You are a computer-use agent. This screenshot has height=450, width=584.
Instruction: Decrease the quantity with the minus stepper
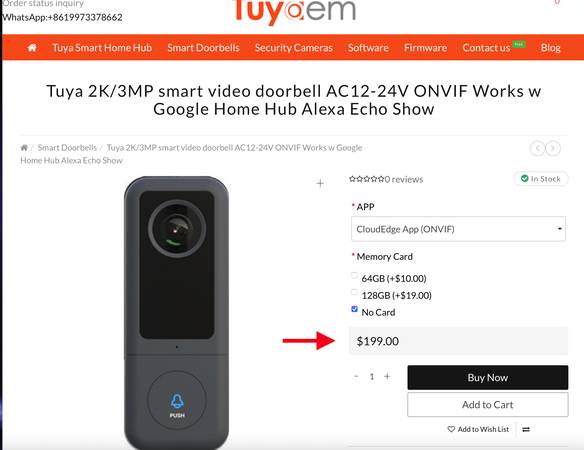click(x=356, y=377)
